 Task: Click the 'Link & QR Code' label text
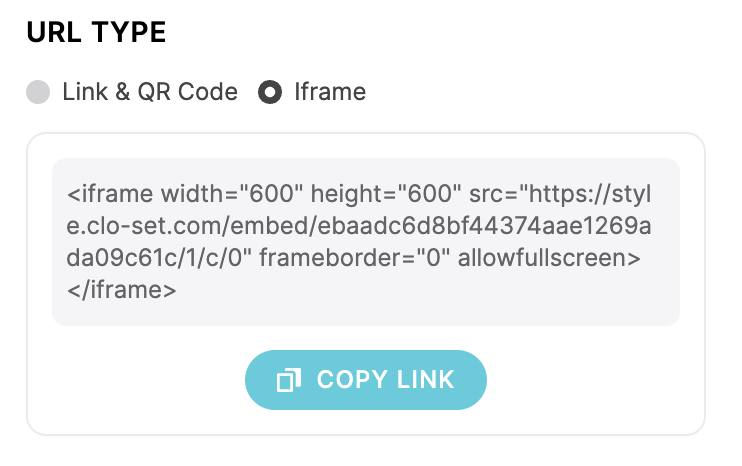(150, 92)
